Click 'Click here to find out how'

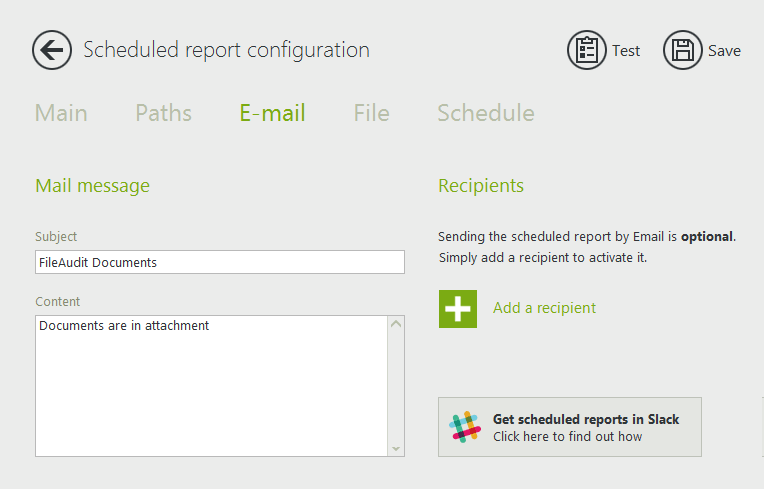pyautogui.click(x=567, y=436)
